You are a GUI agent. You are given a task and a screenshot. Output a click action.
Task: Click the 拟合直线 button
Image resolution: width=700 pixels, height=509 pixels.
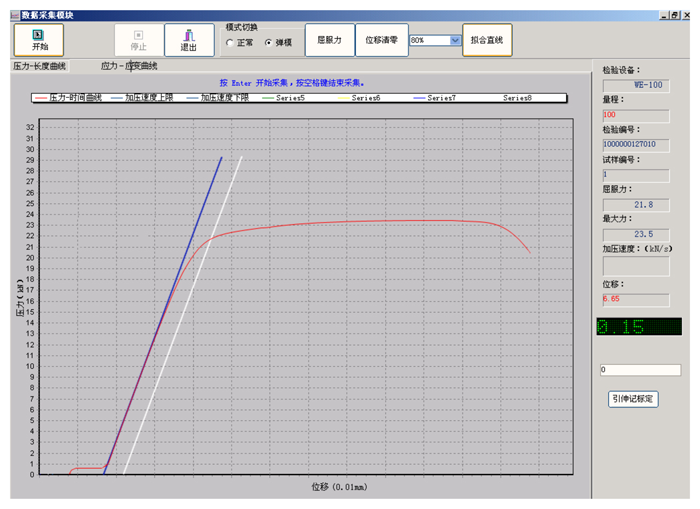(x=487, y=40)
